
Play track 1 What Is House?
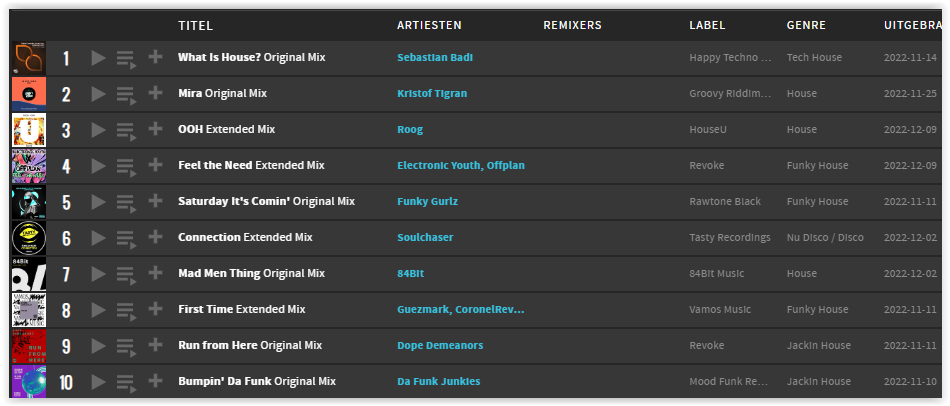(x=98, y=58)
